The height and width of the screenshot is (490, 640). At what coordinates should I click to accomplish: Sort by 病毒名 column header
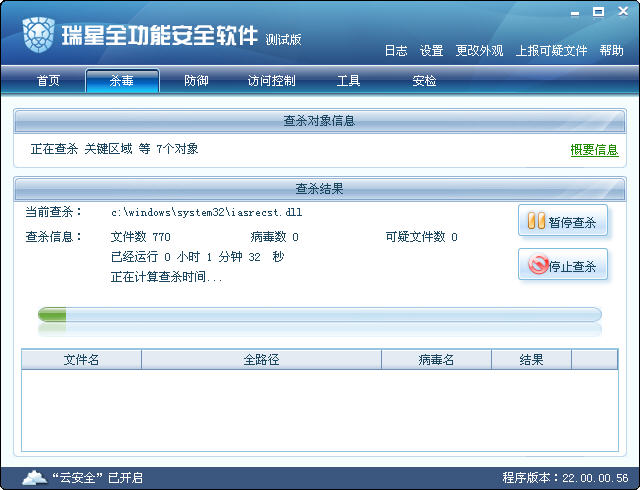pos(436,359)
